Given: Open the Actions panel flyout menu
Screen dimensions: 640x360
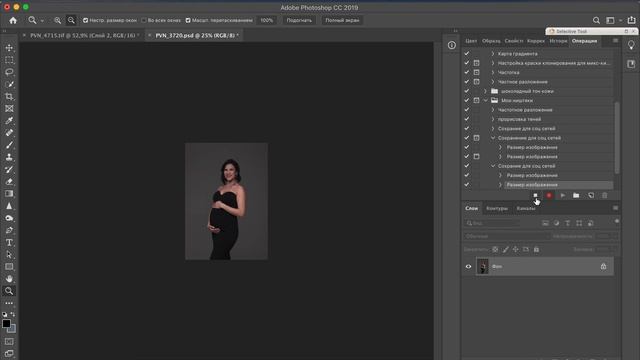Looking at the screenshot, I should [615, 41].
